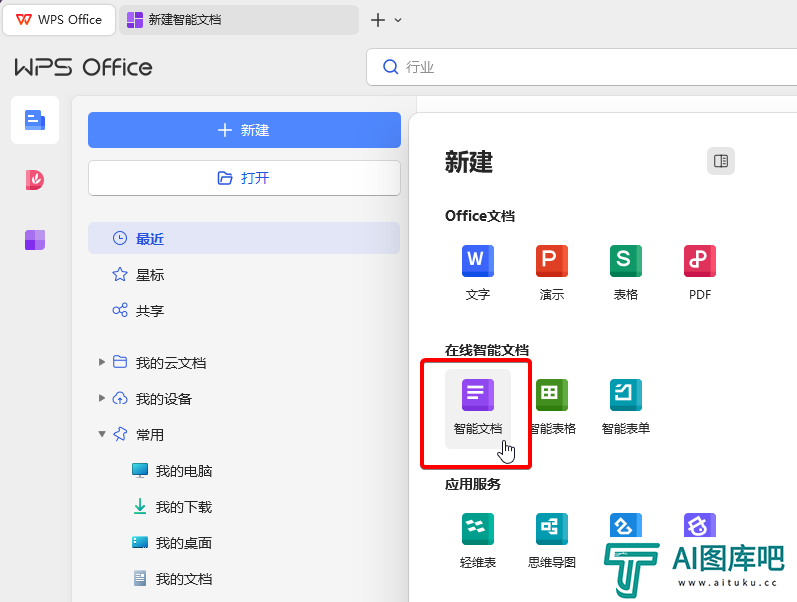The height and width of the screenshot is (602, 797).
Task: Open the 轻维表 app service
Action: pos(478,529)
